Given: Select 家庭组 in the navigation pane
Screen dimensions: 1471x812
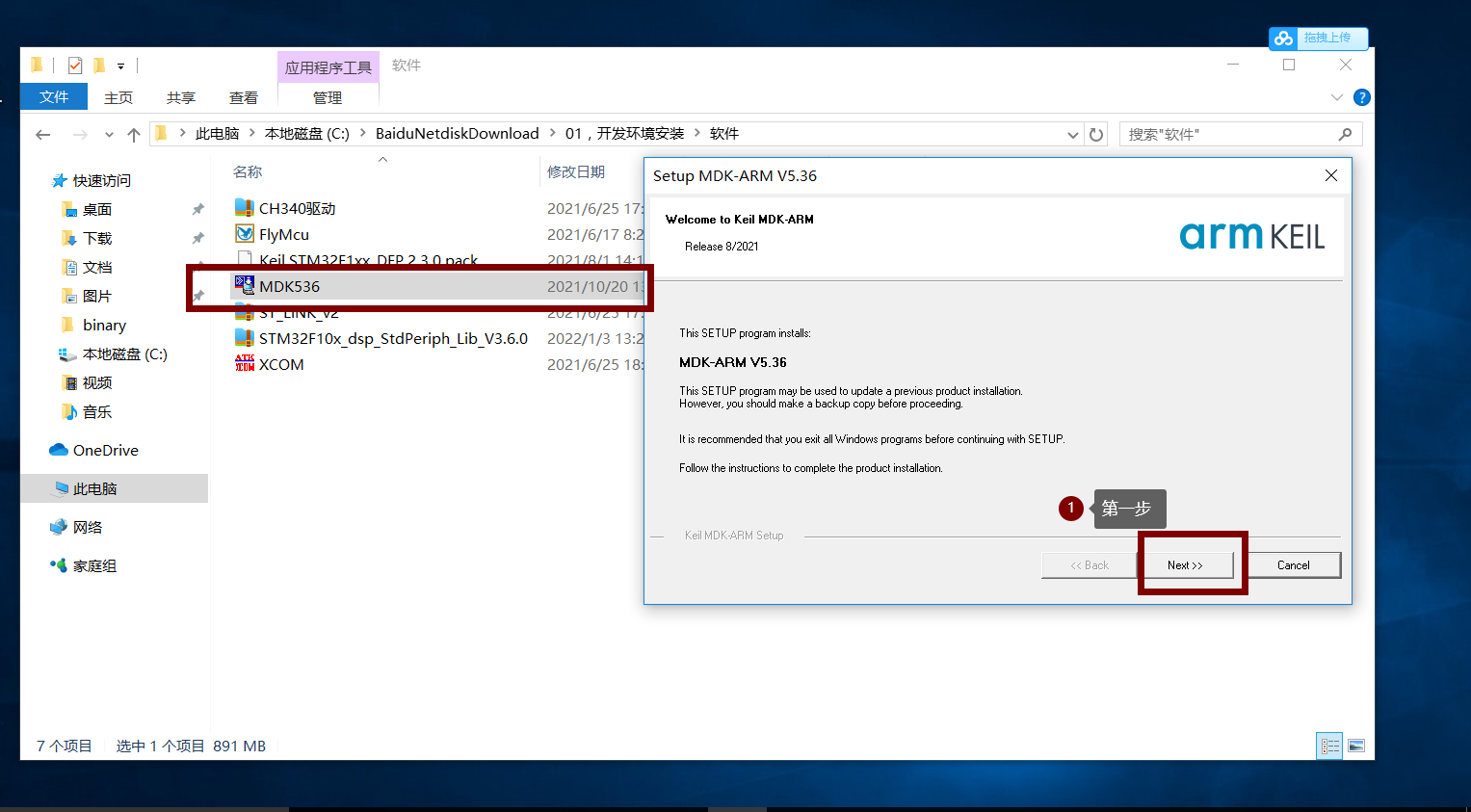Looking at the screenshot, I should pyautogui.click(x=94, y=566).
